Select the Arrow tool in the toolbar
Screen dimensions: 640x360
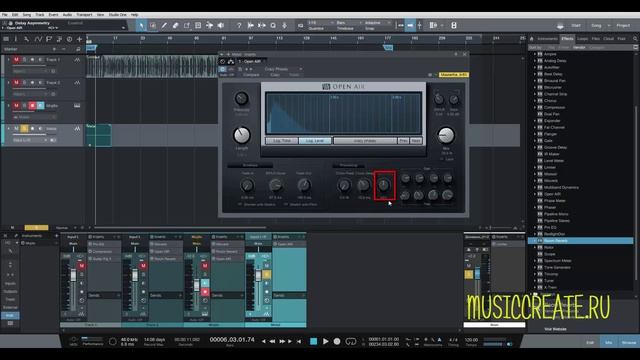click(141, 26)
